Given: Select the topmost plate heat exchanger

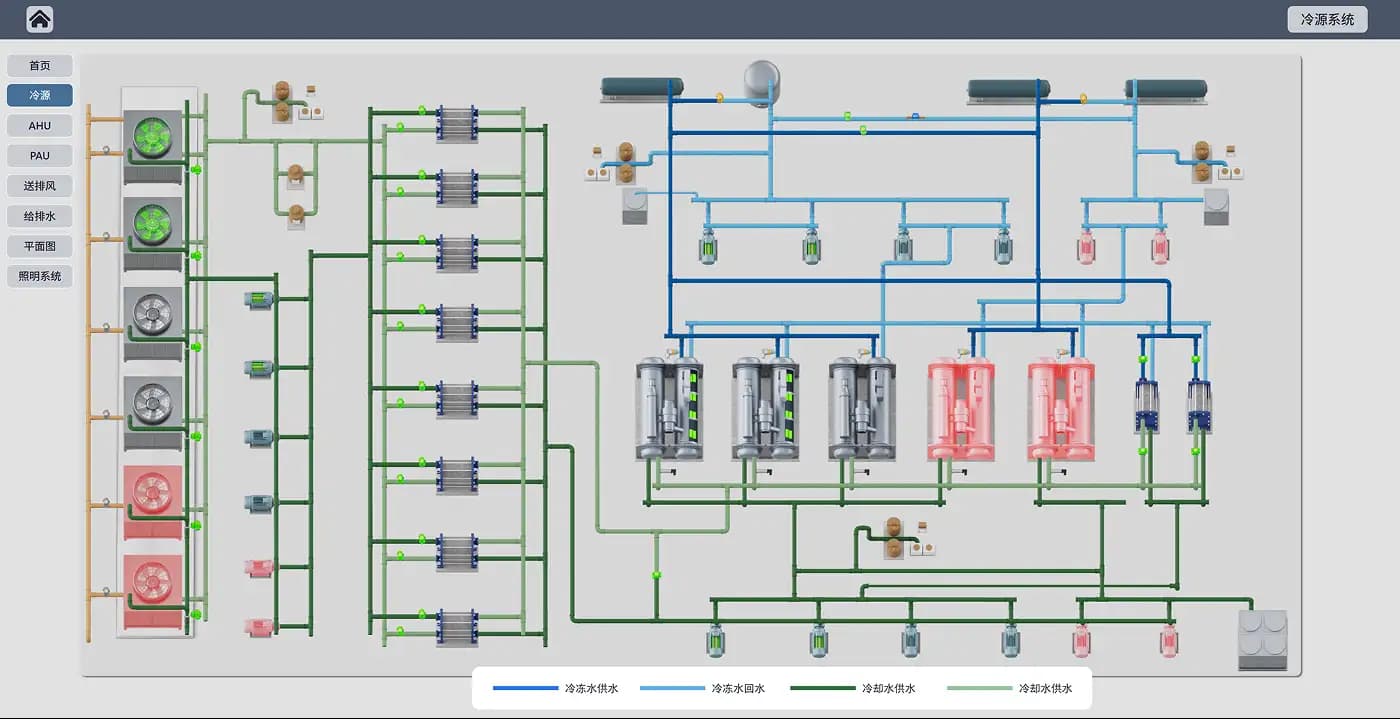Looking at the screenshot, I should (457, 125).
